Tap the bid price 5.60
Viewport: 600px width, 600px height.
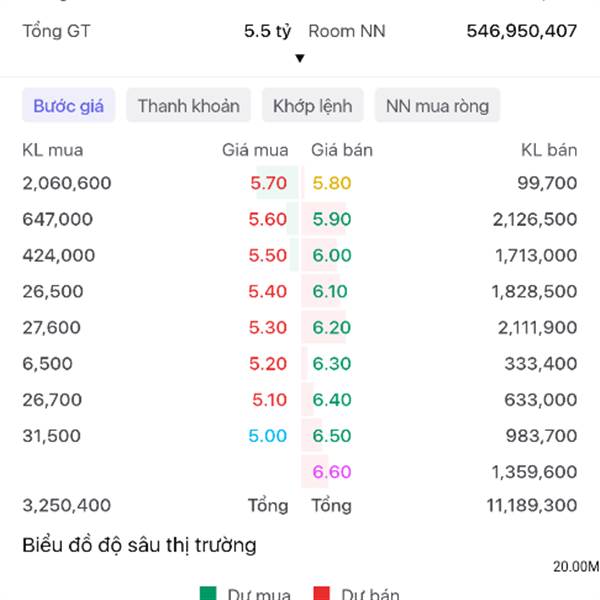click(268, 219)
